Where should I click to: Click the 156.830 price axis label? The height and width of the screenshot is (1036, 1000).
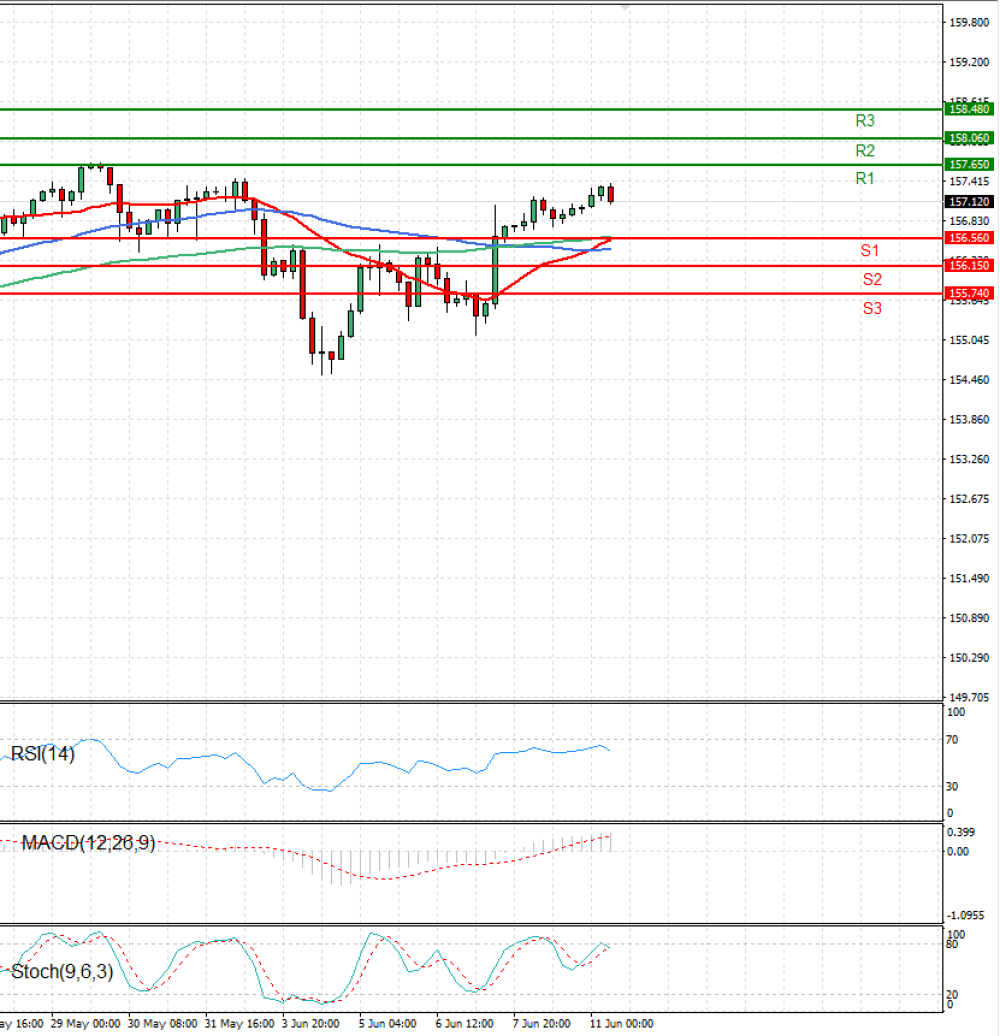pyautogui.click(x=969, y=221)
